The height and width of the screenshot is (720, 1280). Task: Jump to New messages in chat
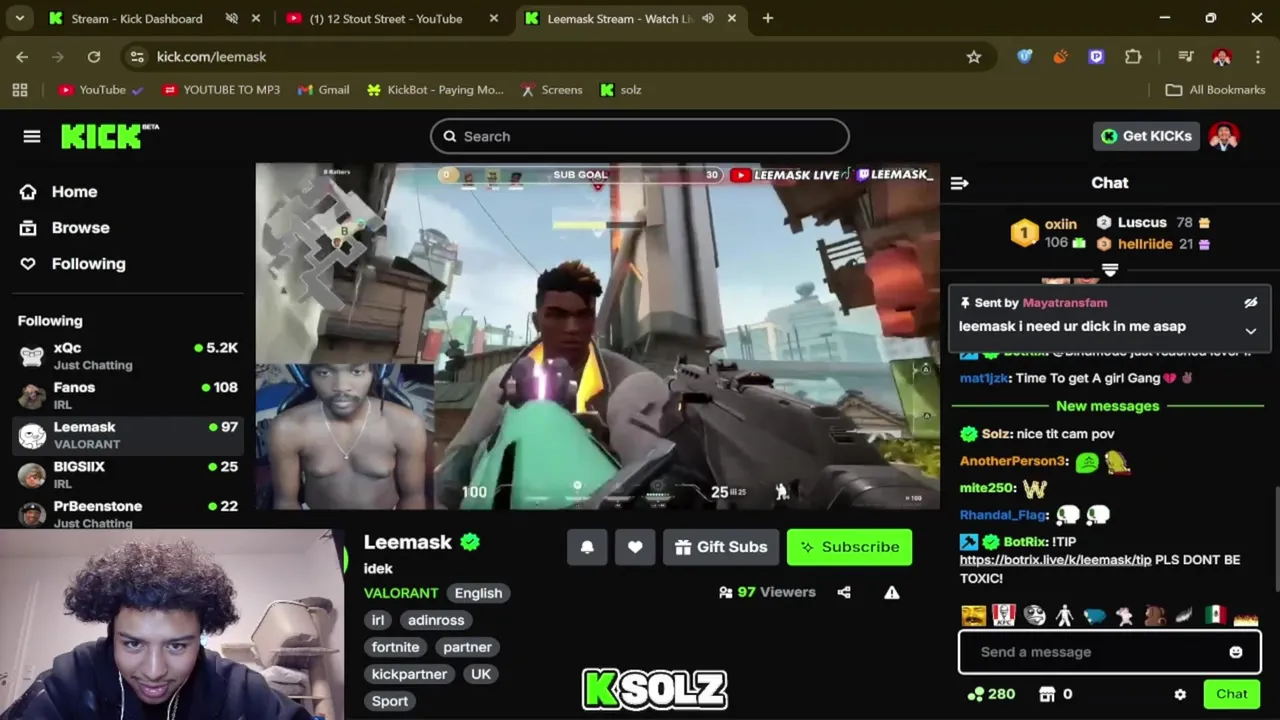1108,406
